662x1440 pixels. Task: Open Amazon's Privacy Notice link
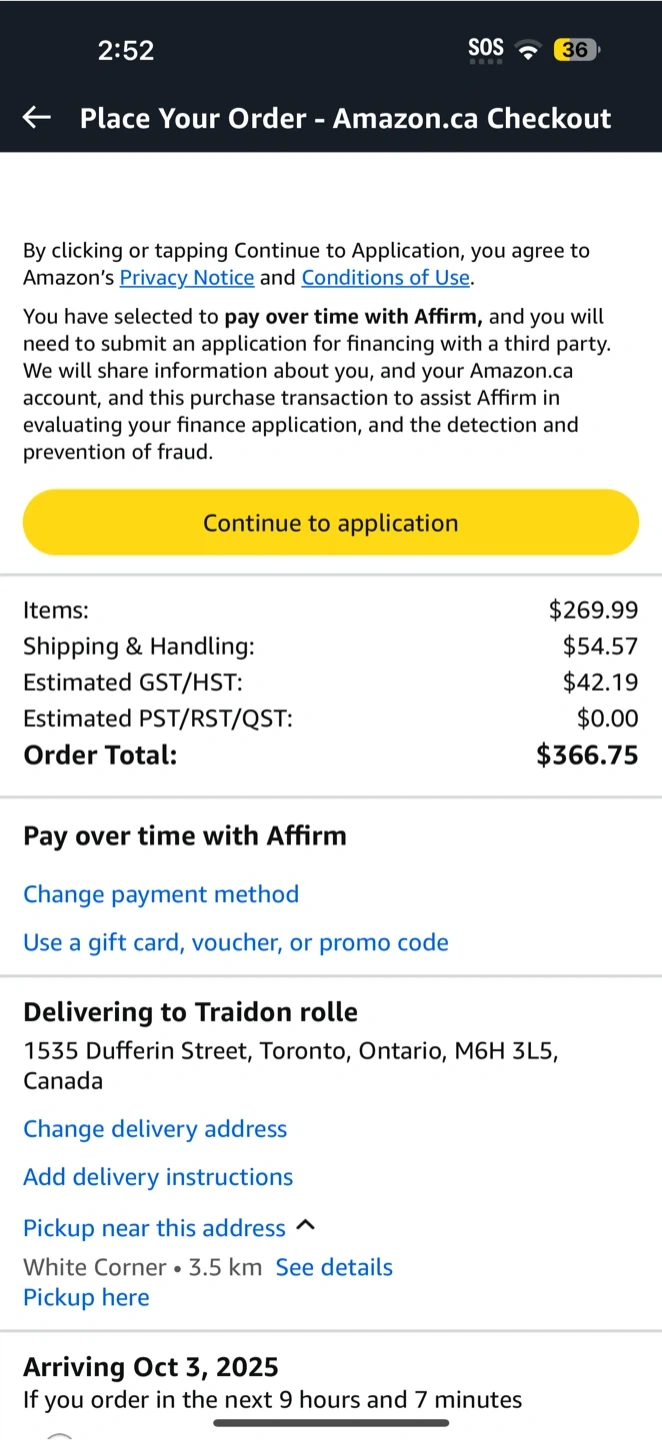(x=187, y=278)
